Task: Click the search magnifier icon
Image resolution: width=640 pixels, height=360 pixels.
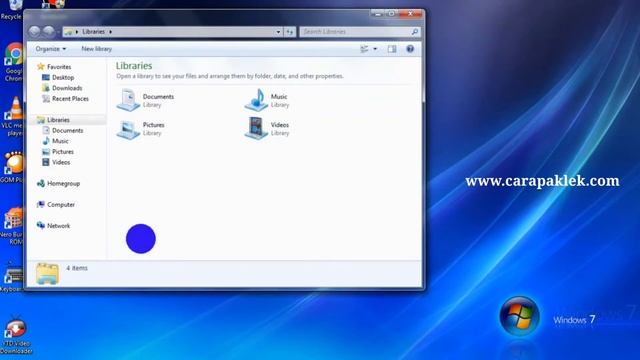Action: coord(415,32)
